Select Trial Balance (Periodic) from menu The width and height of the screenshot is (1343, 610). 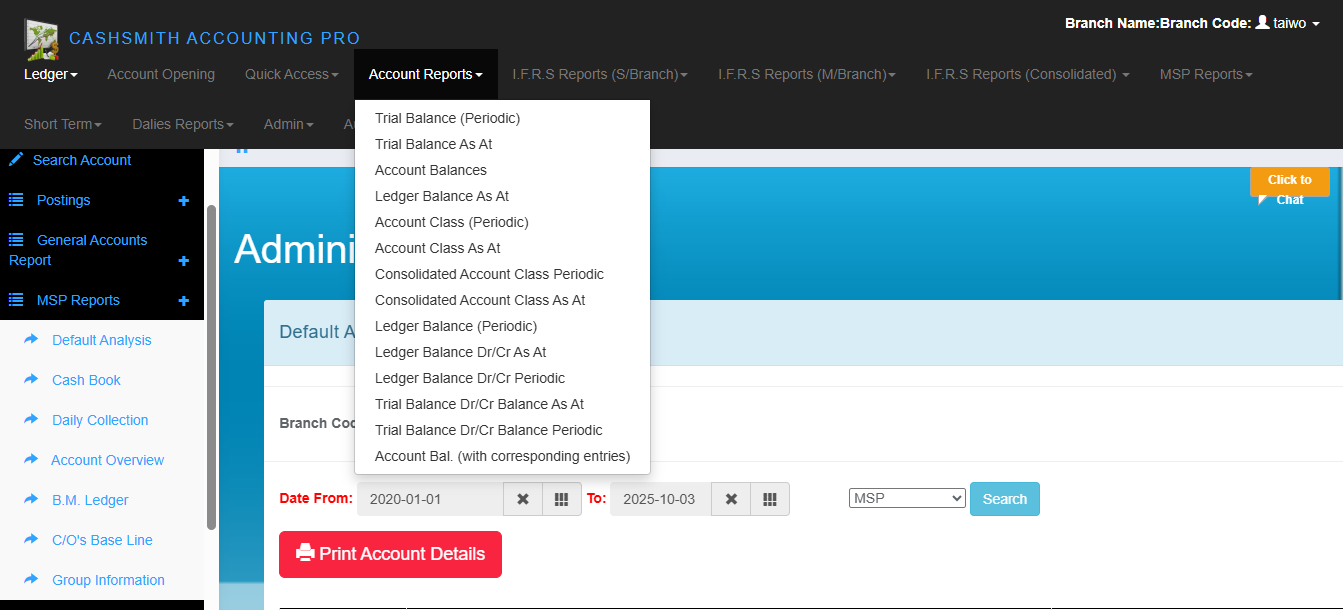[x=447, y=118]
